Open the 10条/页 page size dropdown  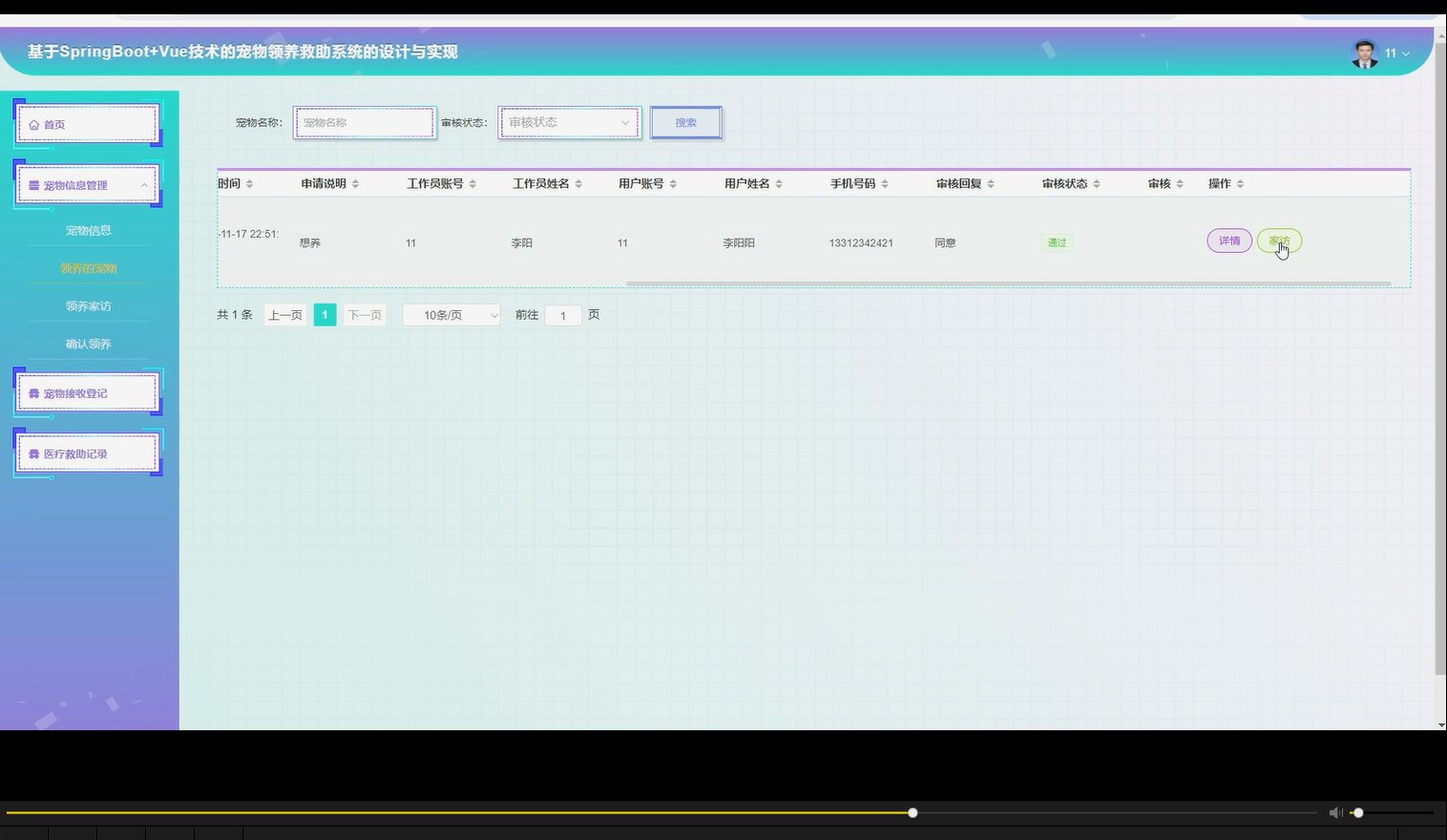[x=451, y=314]
